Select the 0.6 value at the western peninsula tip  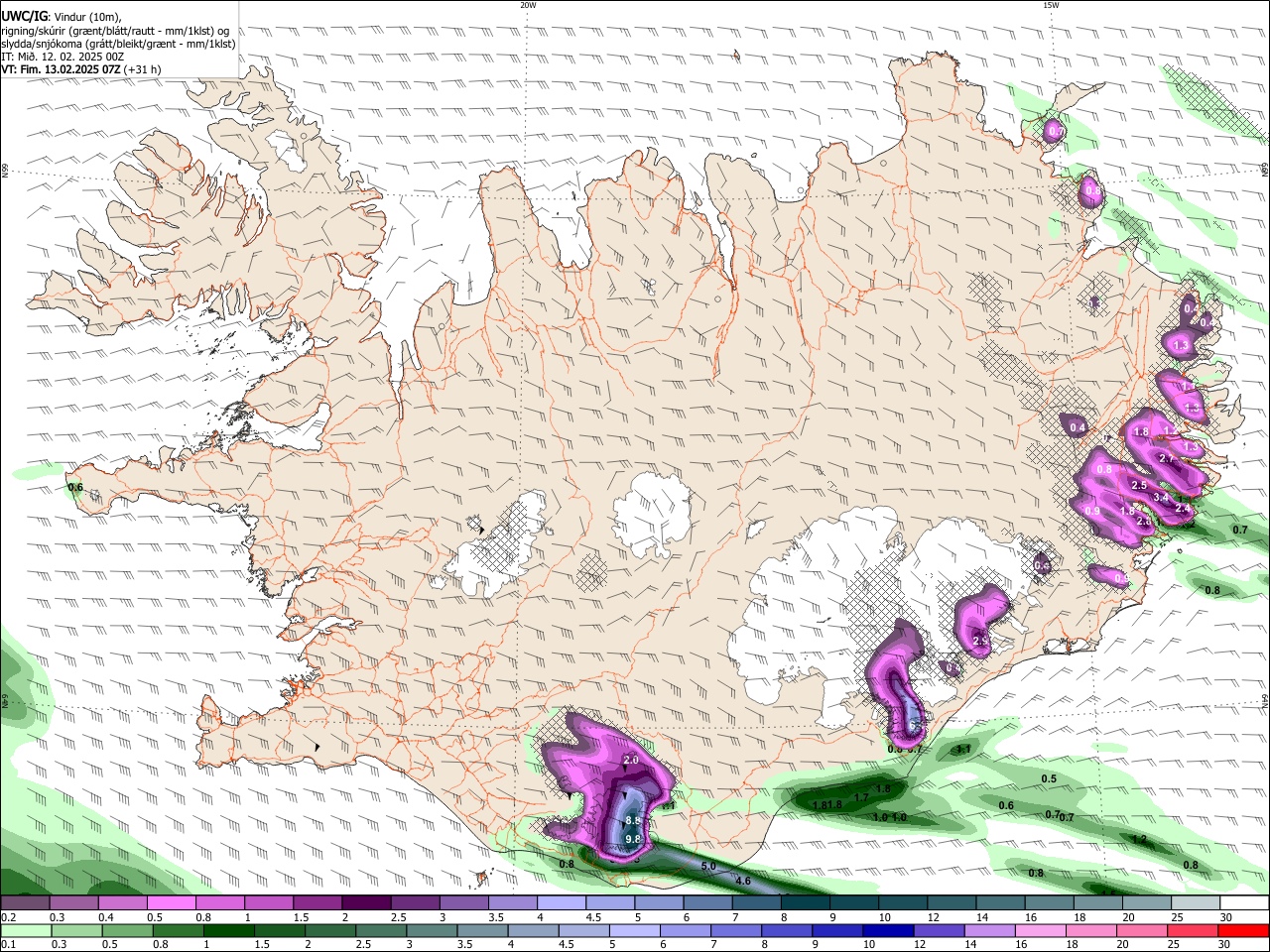(75, 487)
